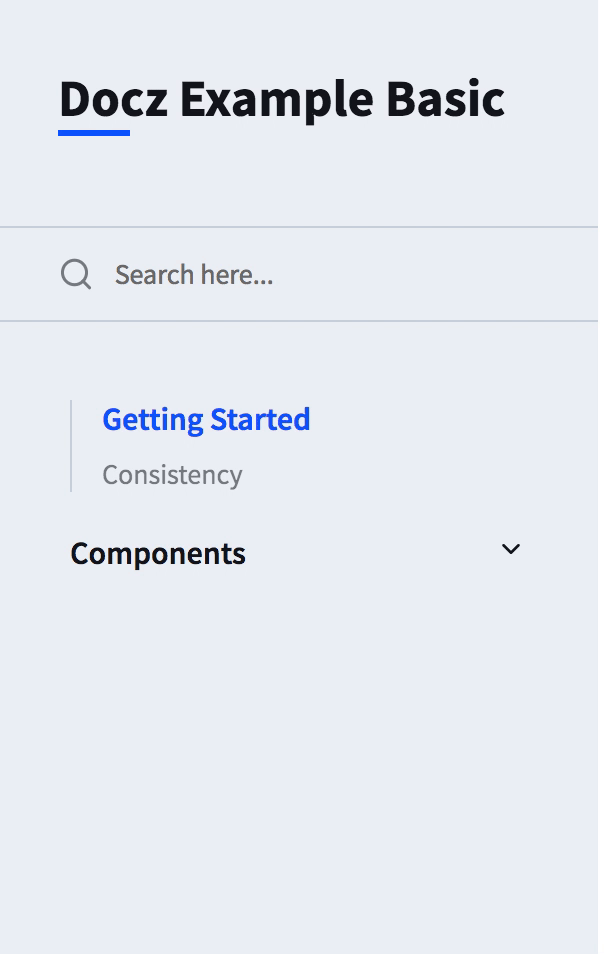This screenshot has width=604, height=954.
Task: Click the Docz Example Basic title
Action: coord(282,100)
